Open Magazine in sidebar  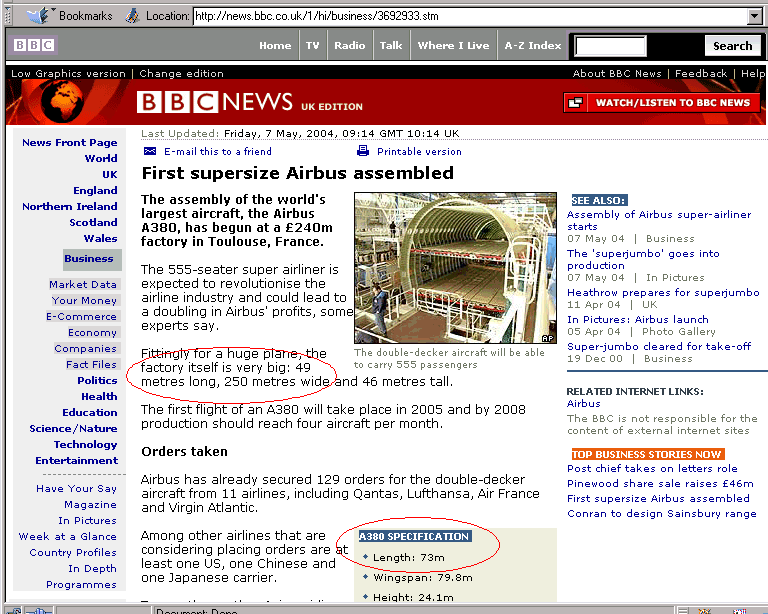coord(90,505)
